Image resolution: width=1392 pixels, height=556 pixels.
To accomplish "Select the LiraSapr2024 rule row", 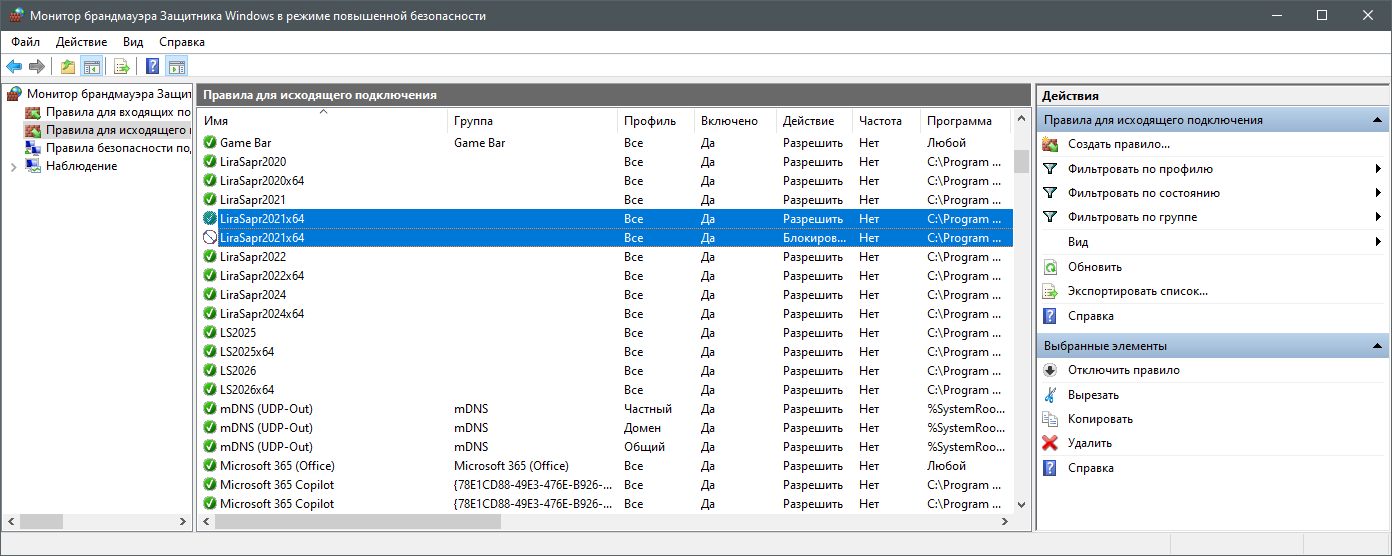I will tap(605, 295).
